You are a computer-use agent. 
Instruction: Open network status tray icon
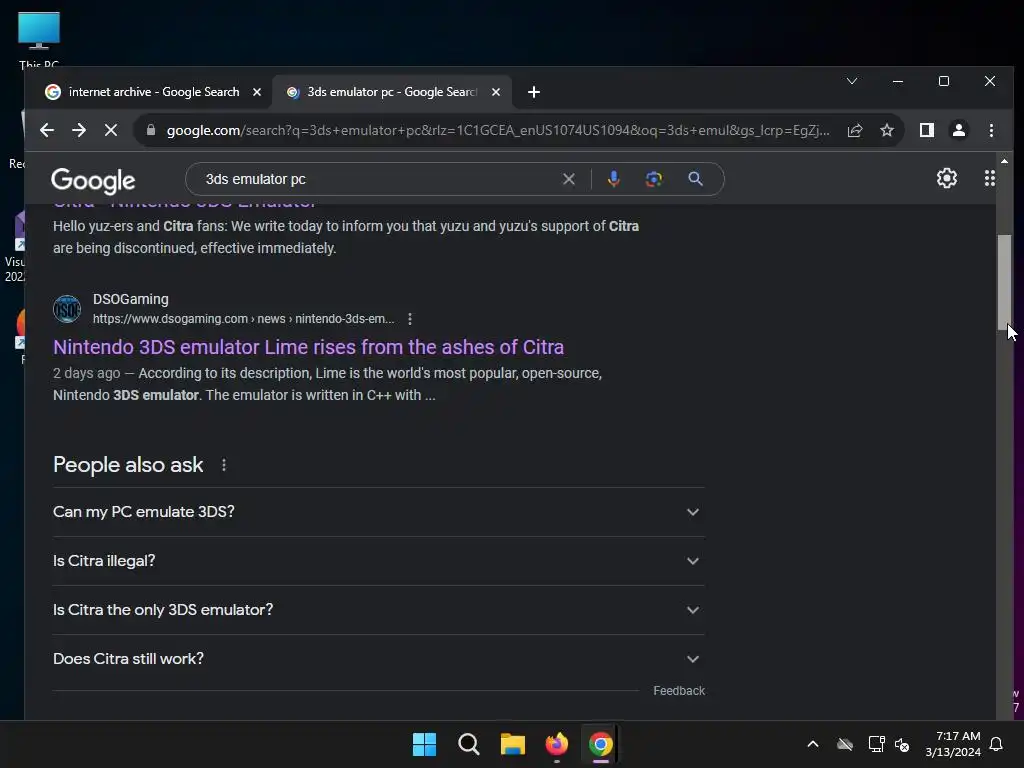(x=876, y=744)
